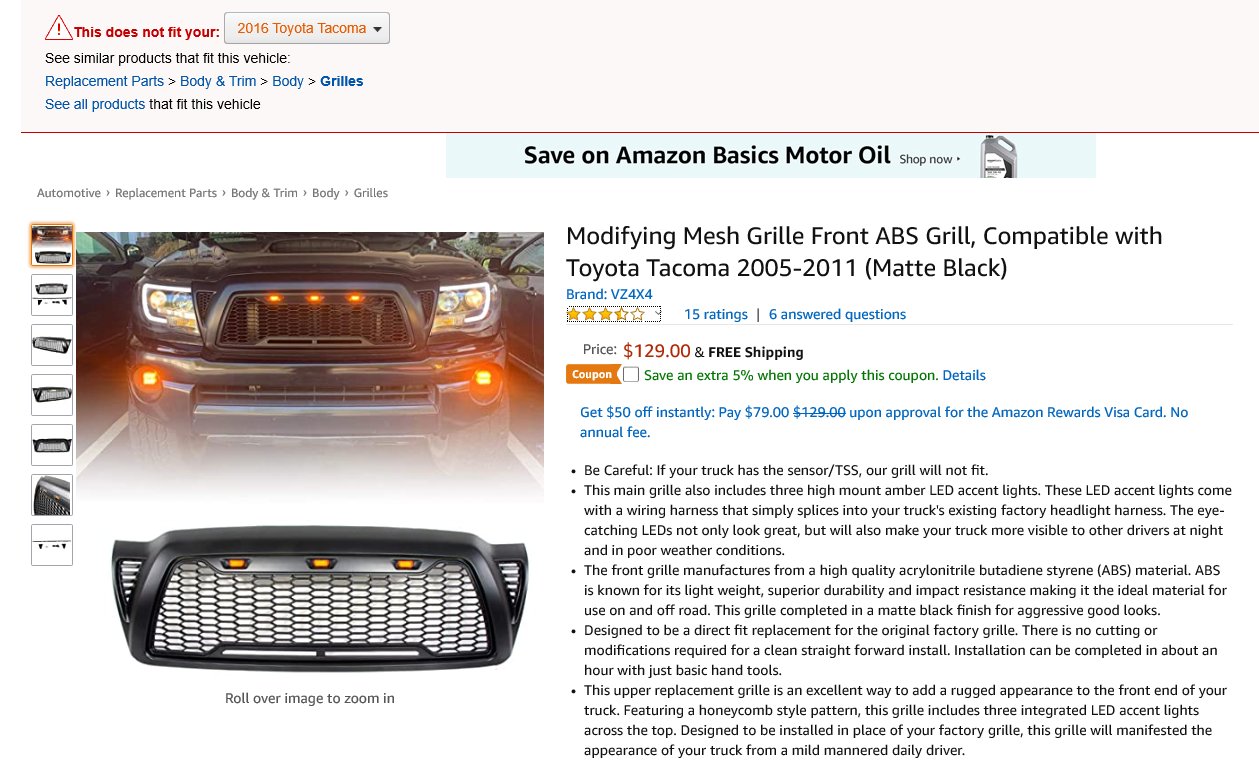Screen dimensions: 1259x762
Task: Click the red warning triangle icon
Action: coord(59,27)
